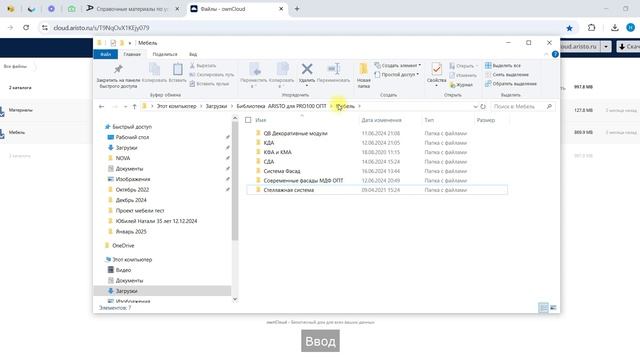Open the Quick Access Toolbar customize arrow
The image size is (640, 360).
[130, 43]
